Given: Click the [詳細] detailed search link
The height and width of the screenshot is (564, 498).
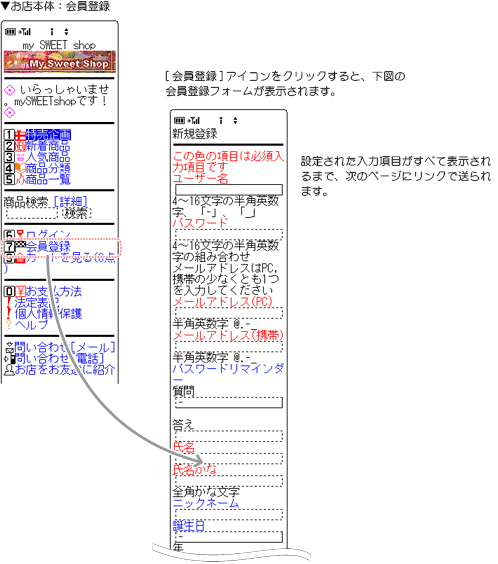Looking at the screenshot, I should tap(70, 202).
